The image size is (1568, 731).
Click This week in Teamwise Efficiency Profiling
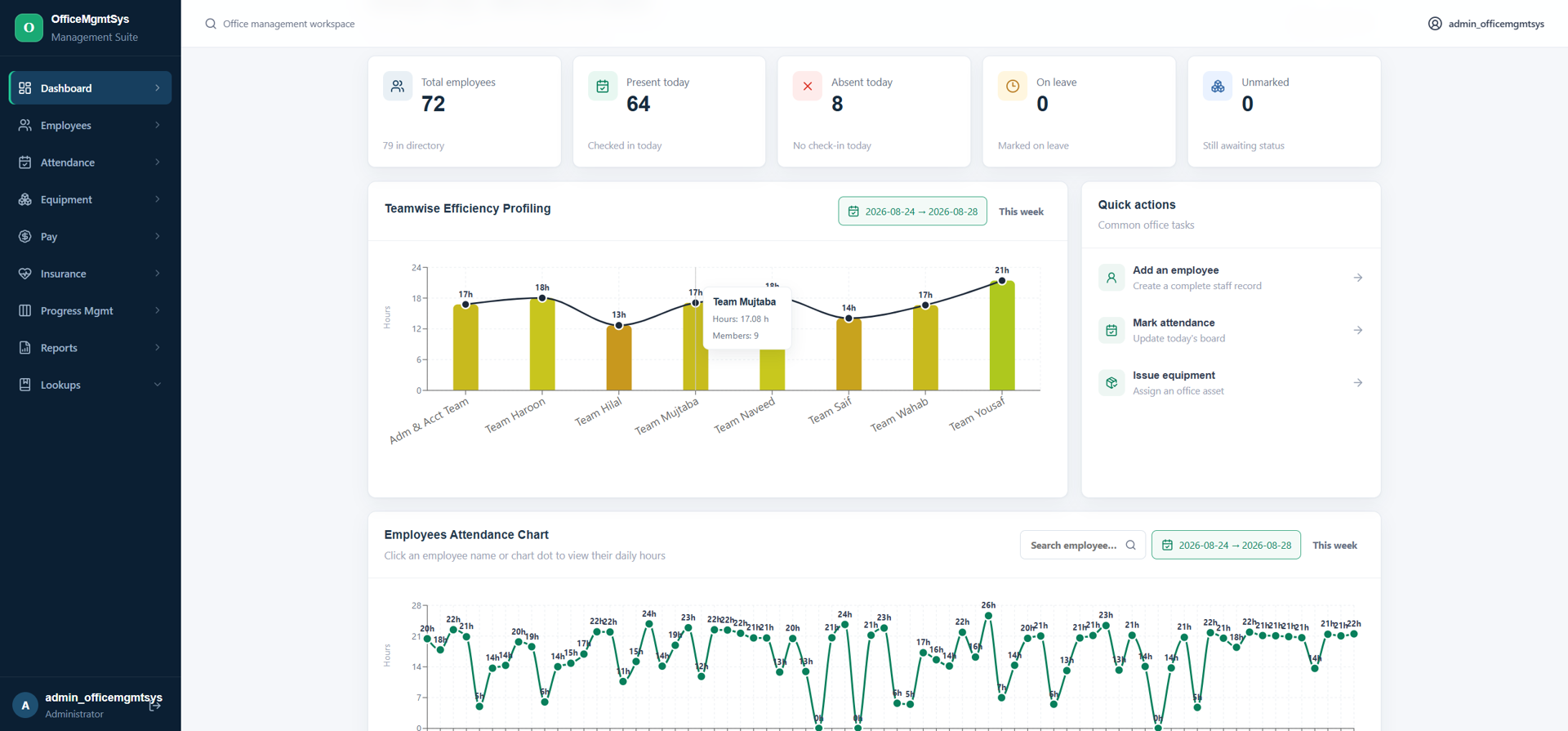[x=1021, y=212]
